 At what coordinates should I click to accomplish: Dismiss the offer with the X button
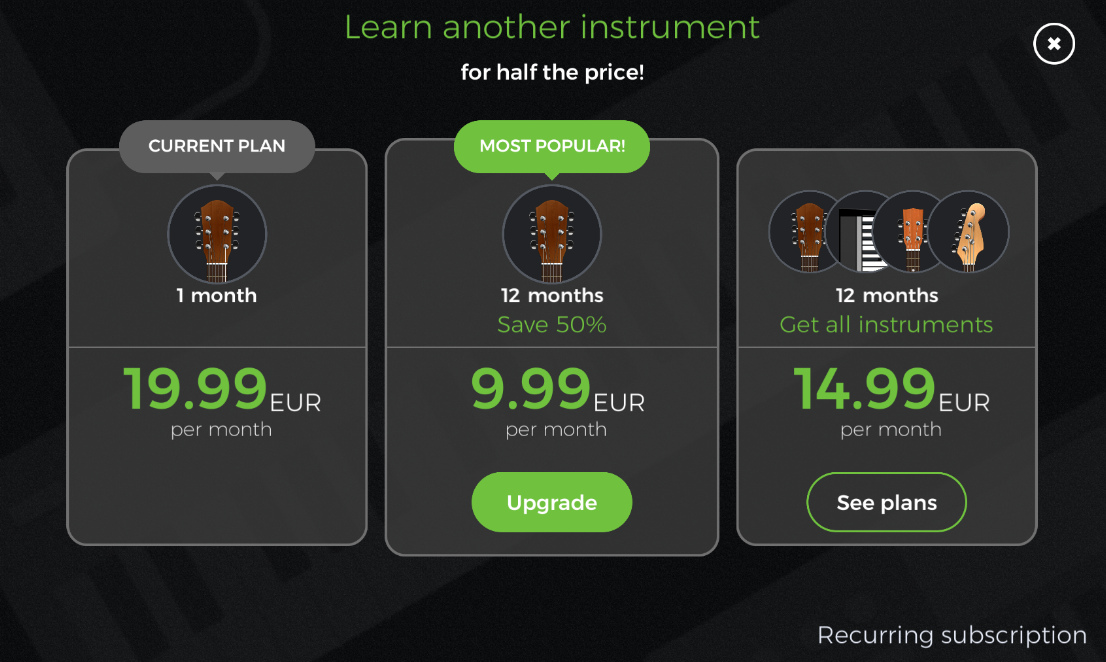click(1053, 44)
